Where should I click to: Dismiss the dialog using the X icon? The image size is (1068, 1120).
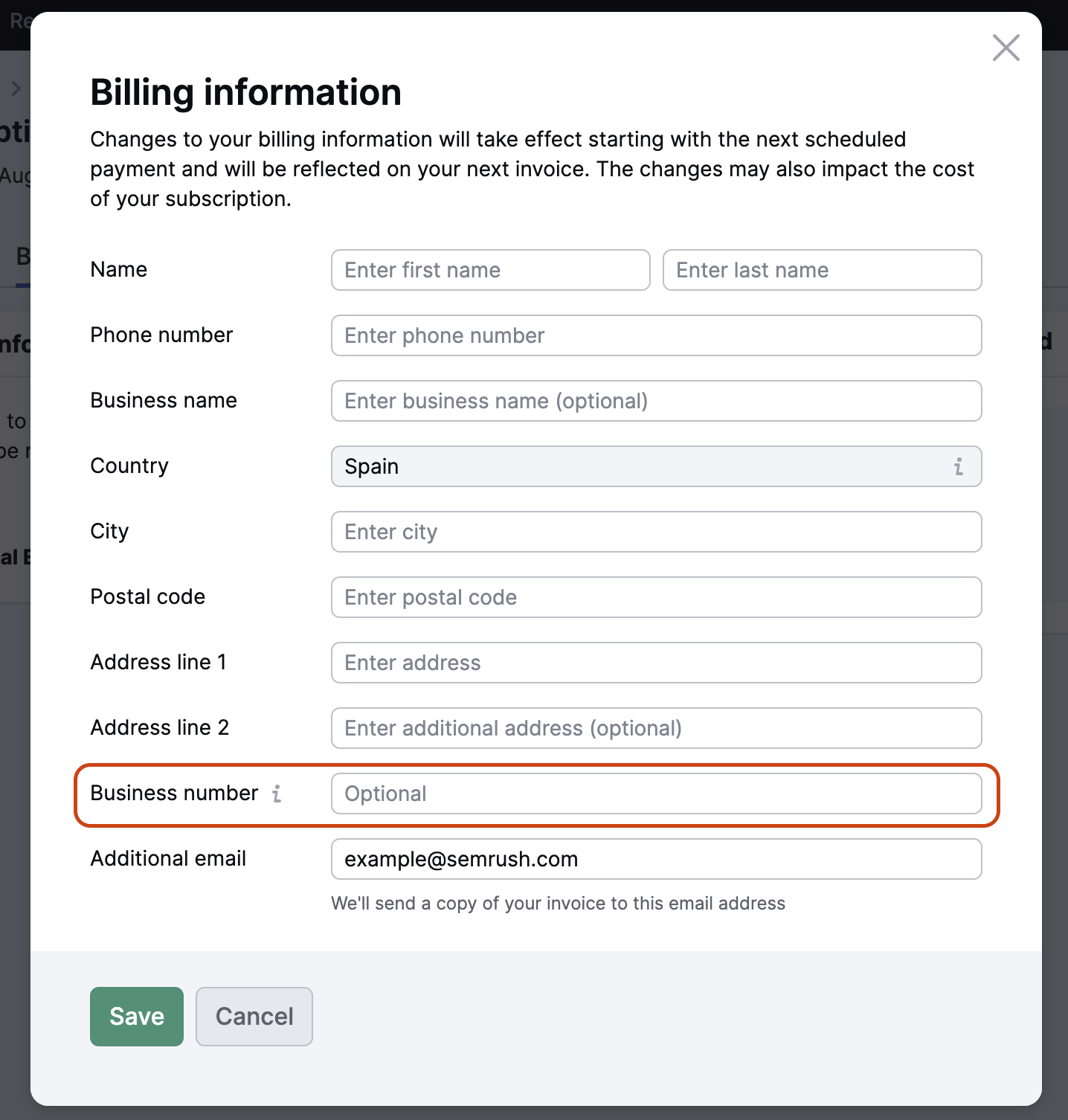point(1006,48)
